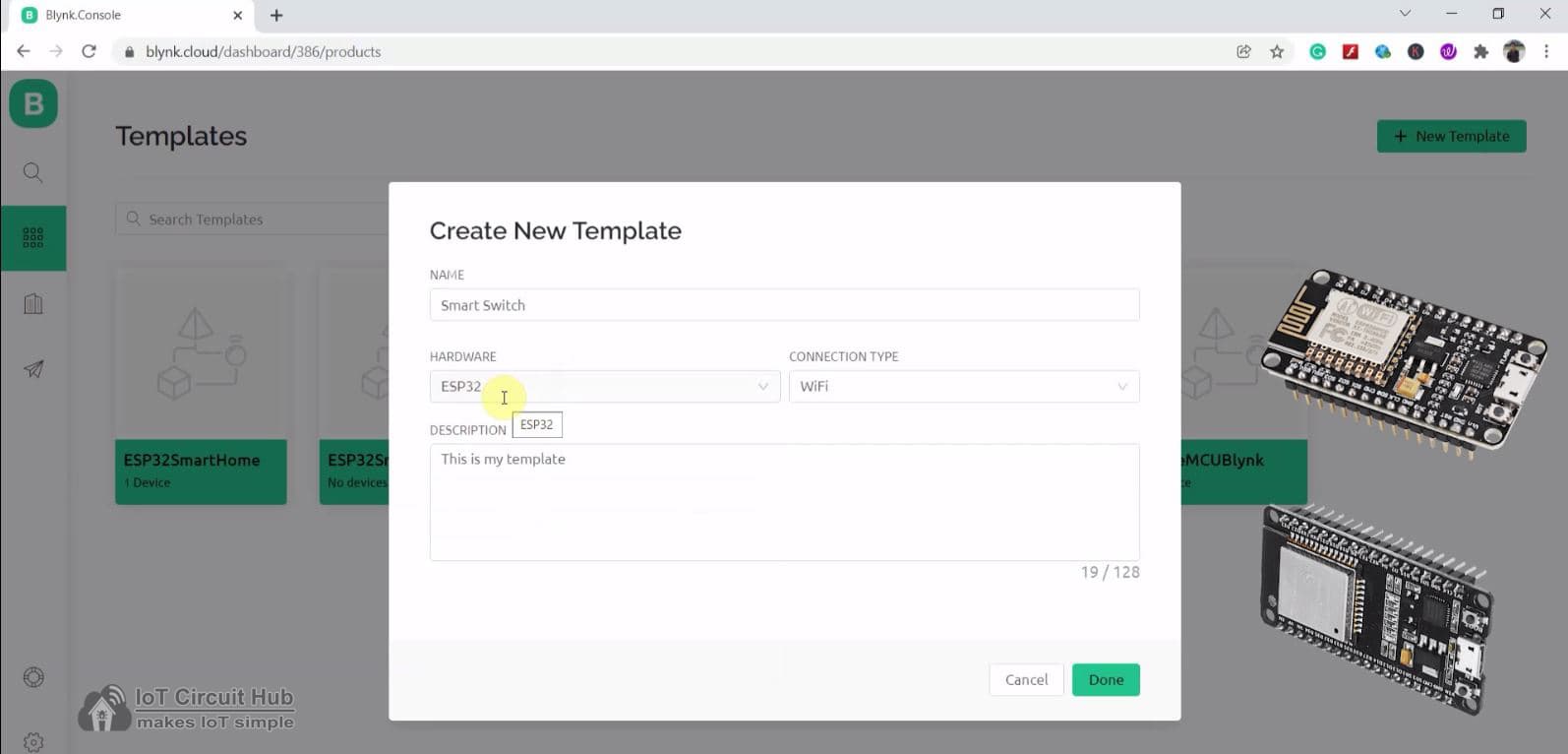Click the Name field containing Smart Switch

(x=784, y=305)
